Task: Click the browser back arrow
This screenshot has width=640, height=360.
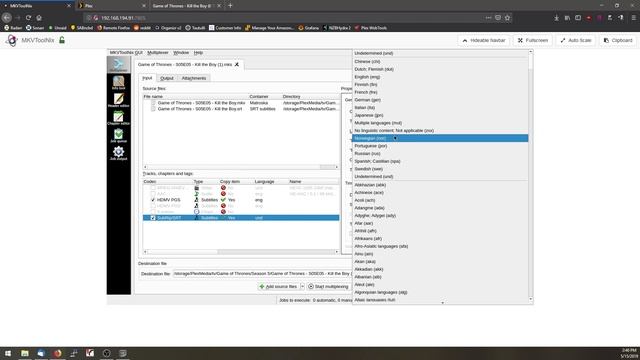Action: (x=7, y=18)
